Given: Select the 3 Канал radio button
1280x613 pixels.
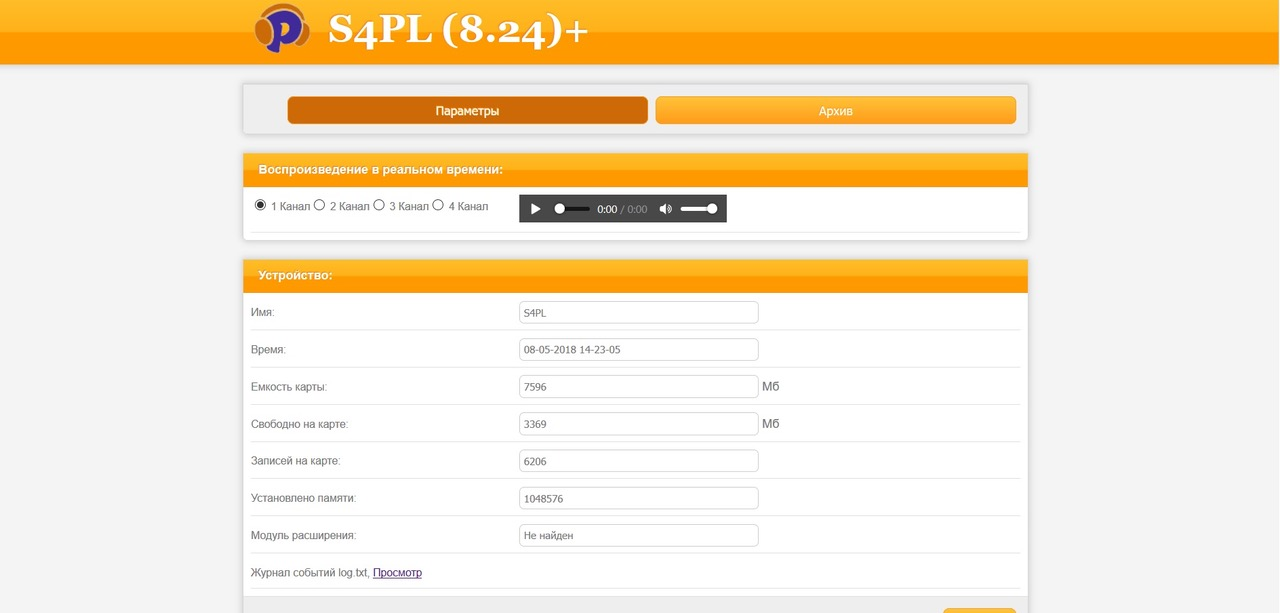Looking at the screenshot, I should point(379,205).
